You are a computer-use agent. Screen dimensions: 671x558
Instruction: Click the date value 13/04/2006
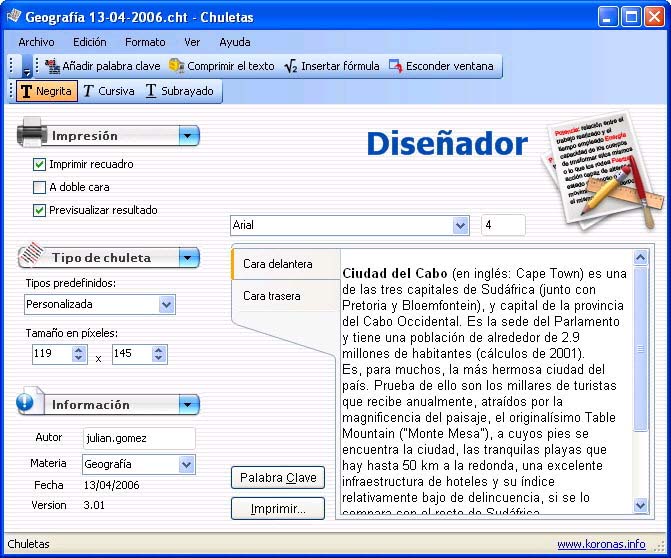(x=111, y=485)
